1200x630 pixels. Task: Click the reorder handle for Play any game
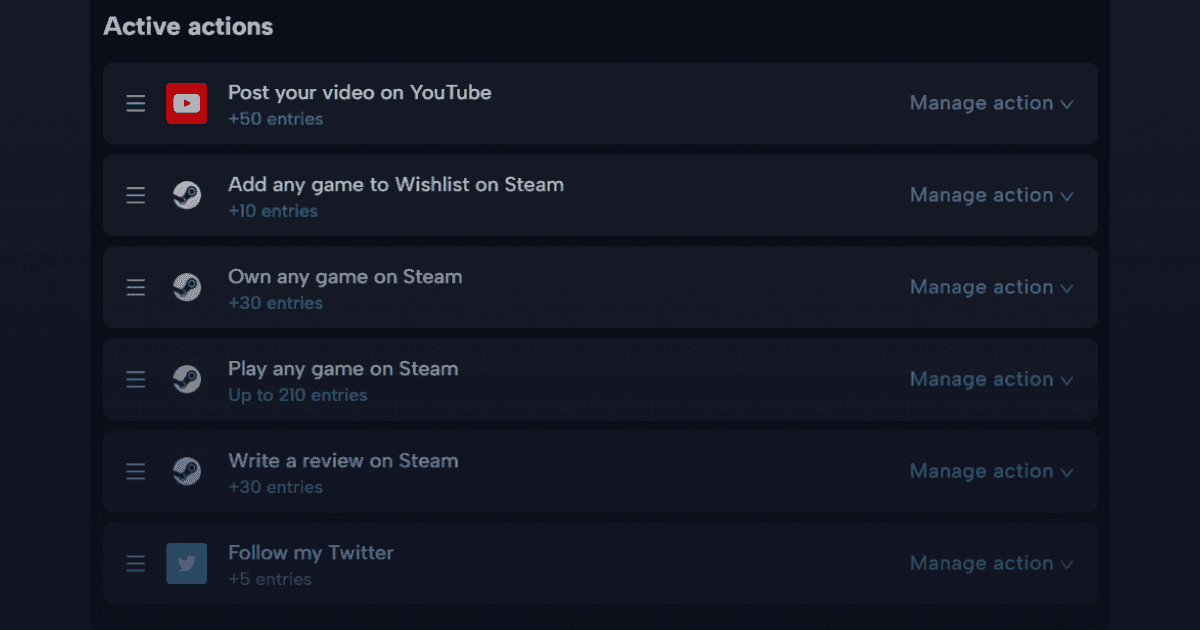pyautogui.click(x=136, y=379)
